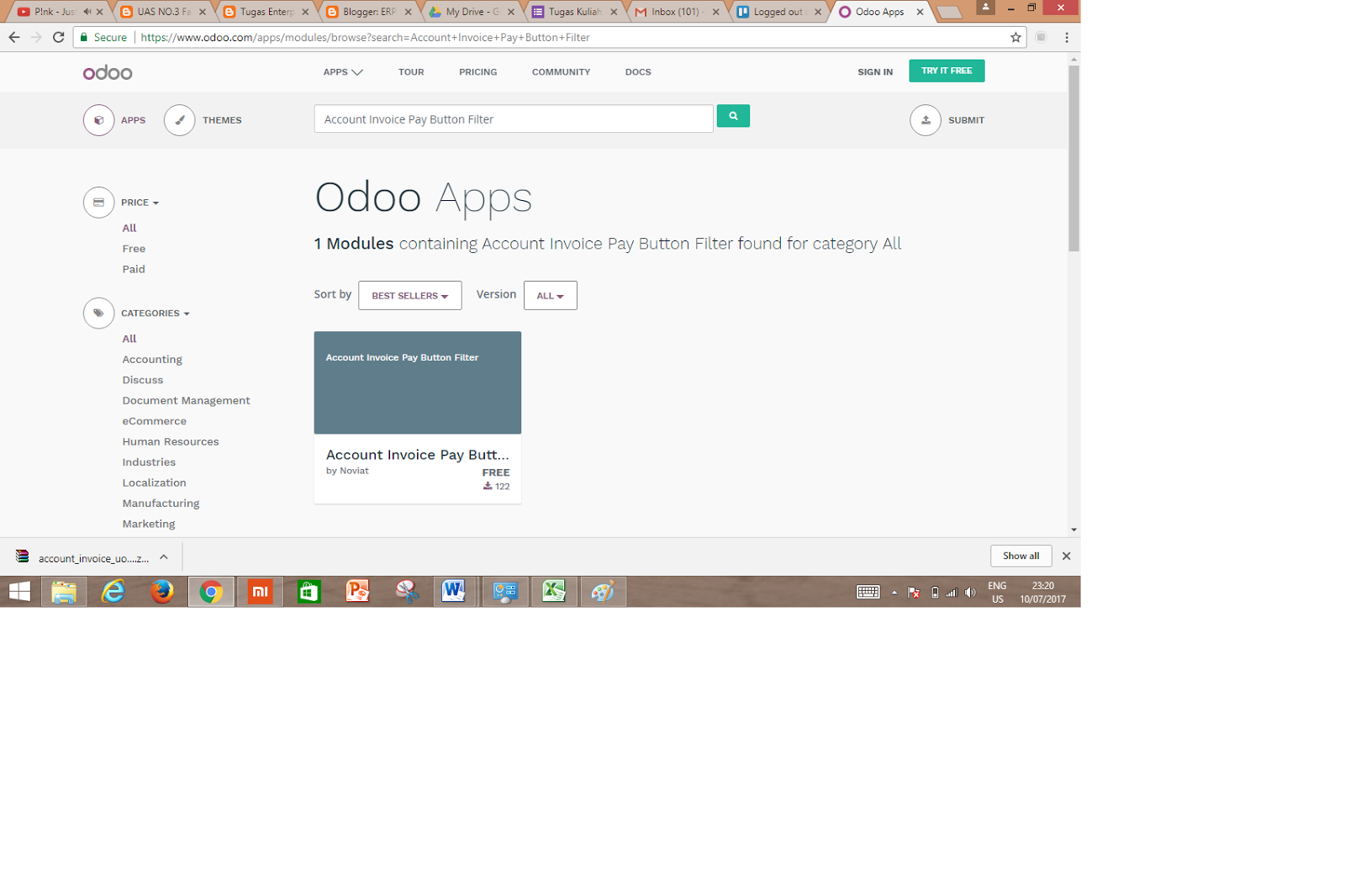Image resolution: width=1345 pixels, height=896 pixels.
Task: Select the Human Resources category
Action: point(171,441)
